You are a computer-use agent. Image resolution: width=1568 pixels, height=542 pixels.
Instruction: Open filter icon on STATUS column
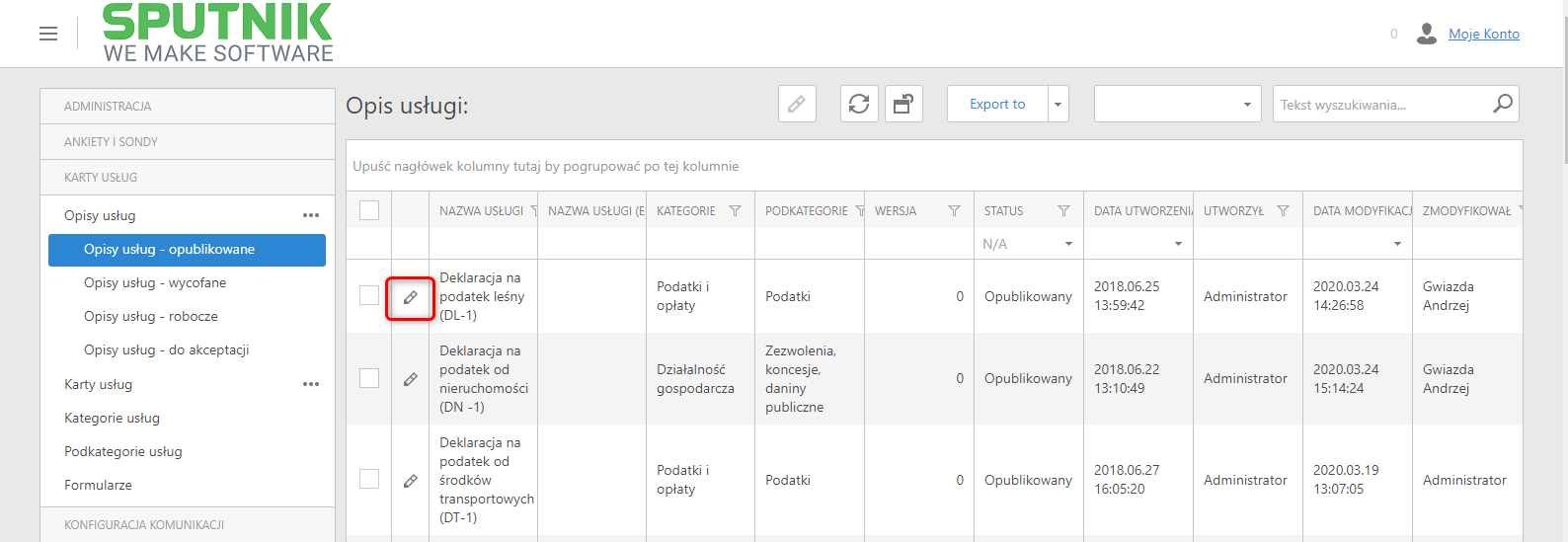(1063, 211)
